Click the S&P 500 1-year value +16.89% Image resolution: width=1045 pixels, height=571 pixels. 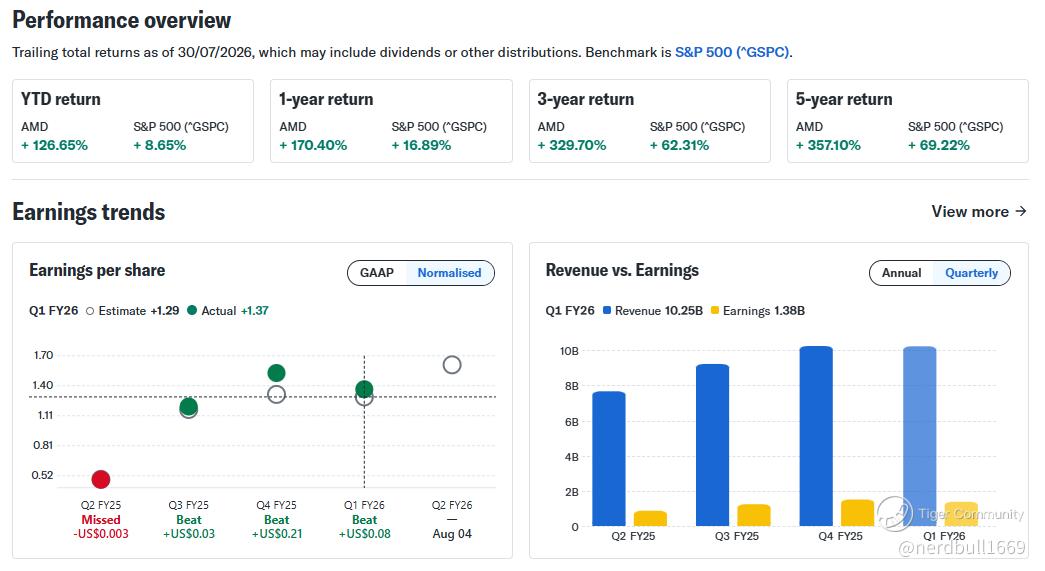[421, 145]
